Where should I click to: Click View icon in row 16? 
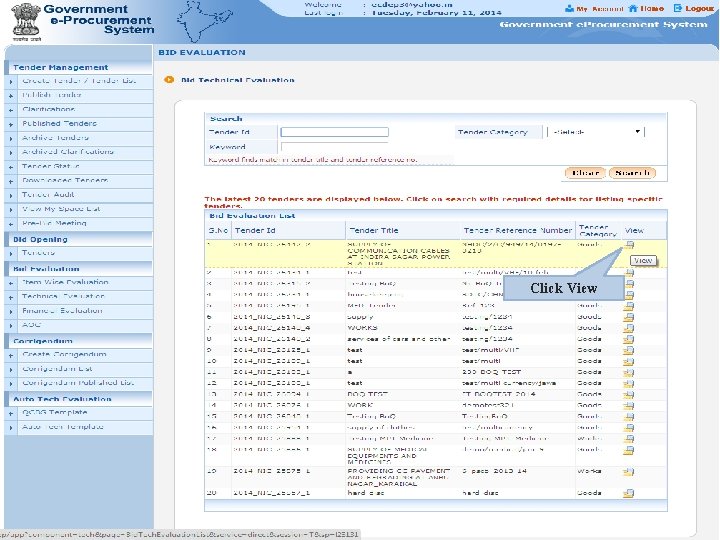tap(629, 428)
